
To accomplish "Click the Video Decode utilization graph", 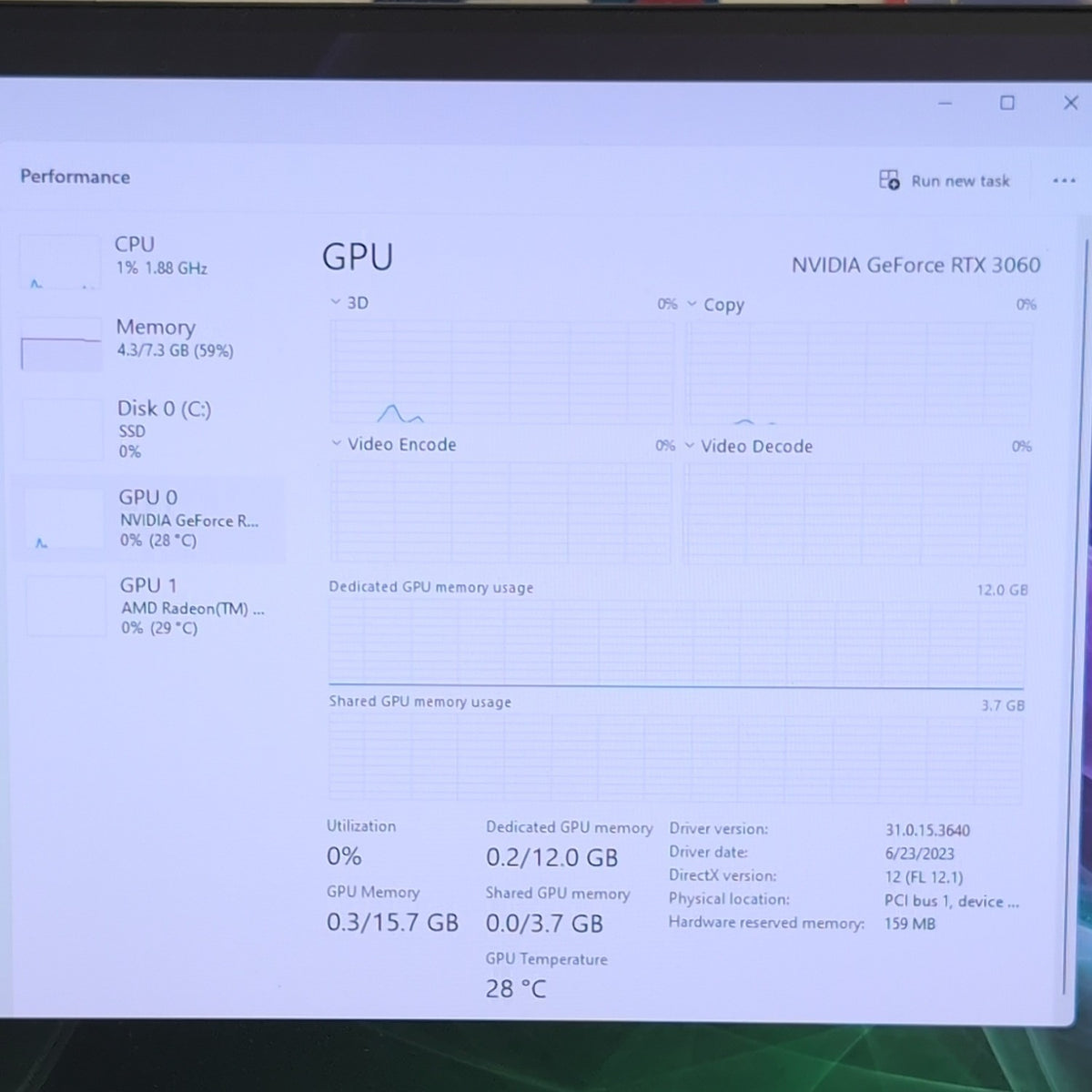I will pos(856,514).
